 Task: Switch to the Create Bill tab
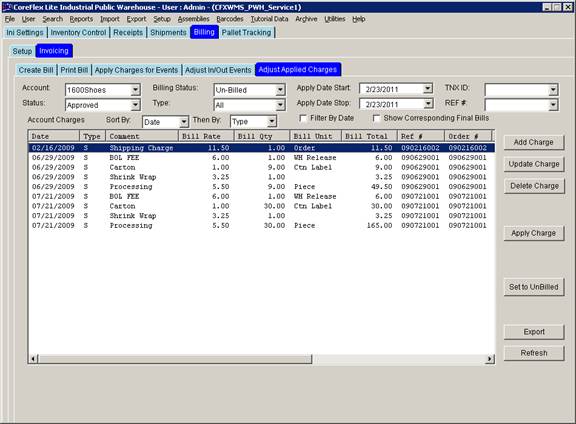click(x=36, y=70)
